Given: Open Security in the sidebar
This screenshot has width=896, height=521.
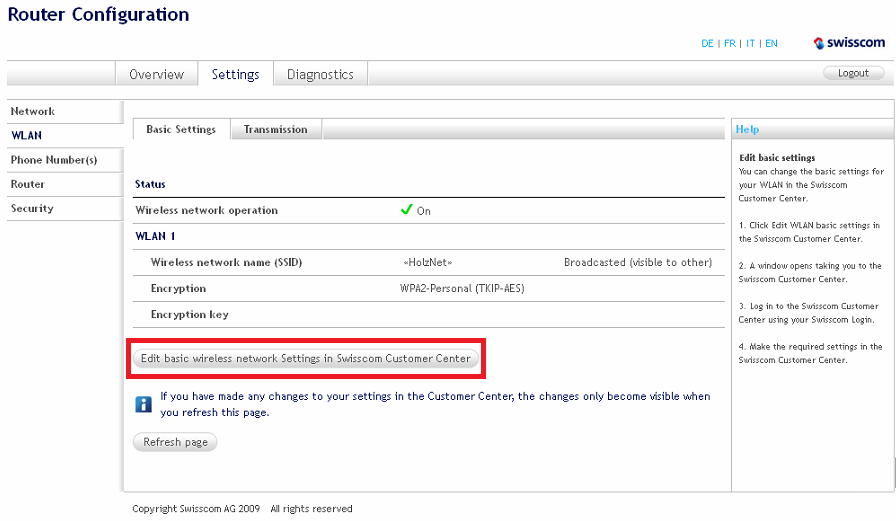Looking at the screenshot, I should (65, 209).
